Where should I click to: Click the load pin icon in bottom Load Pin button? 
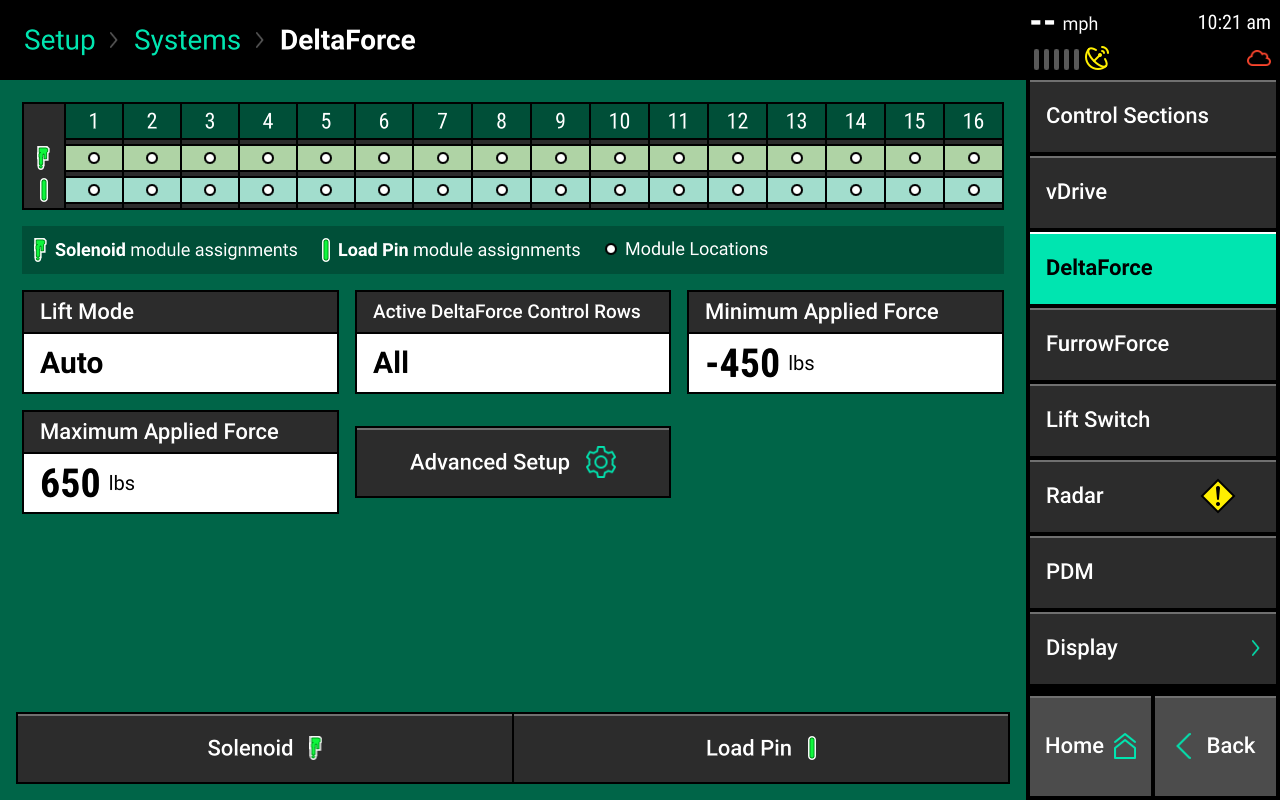click(811, 748)
